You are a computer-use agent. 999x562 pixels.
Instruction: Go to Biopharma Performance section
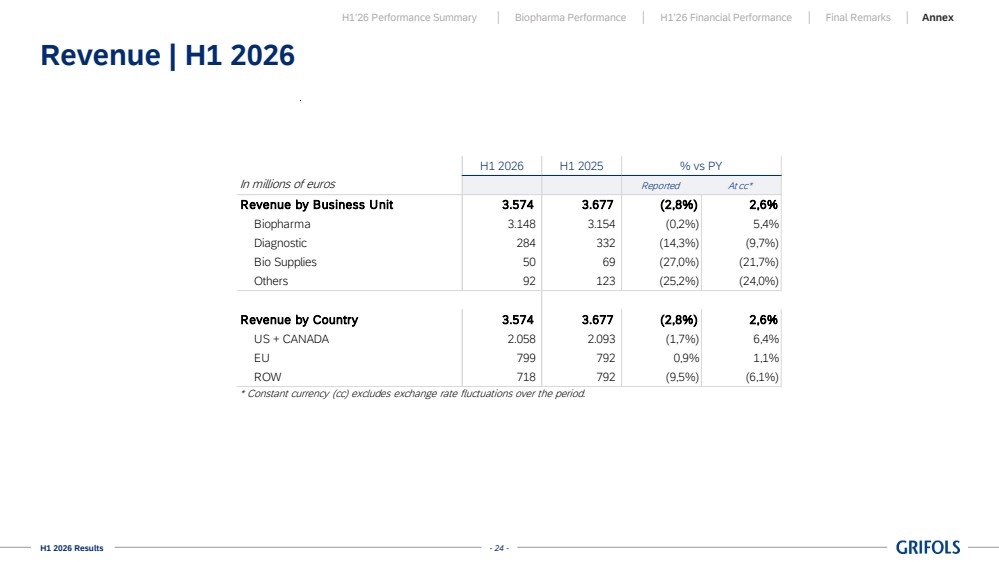(x=570, y=18)
